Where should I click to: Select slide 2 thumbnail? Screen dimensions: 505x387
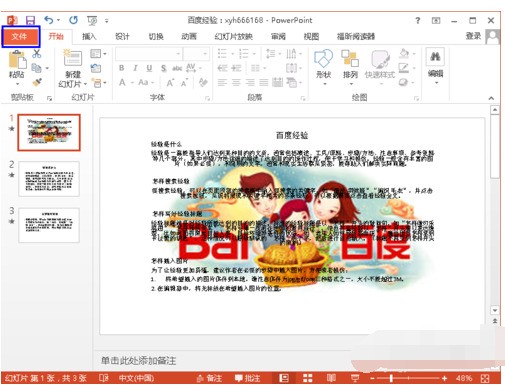click(49, 179)
